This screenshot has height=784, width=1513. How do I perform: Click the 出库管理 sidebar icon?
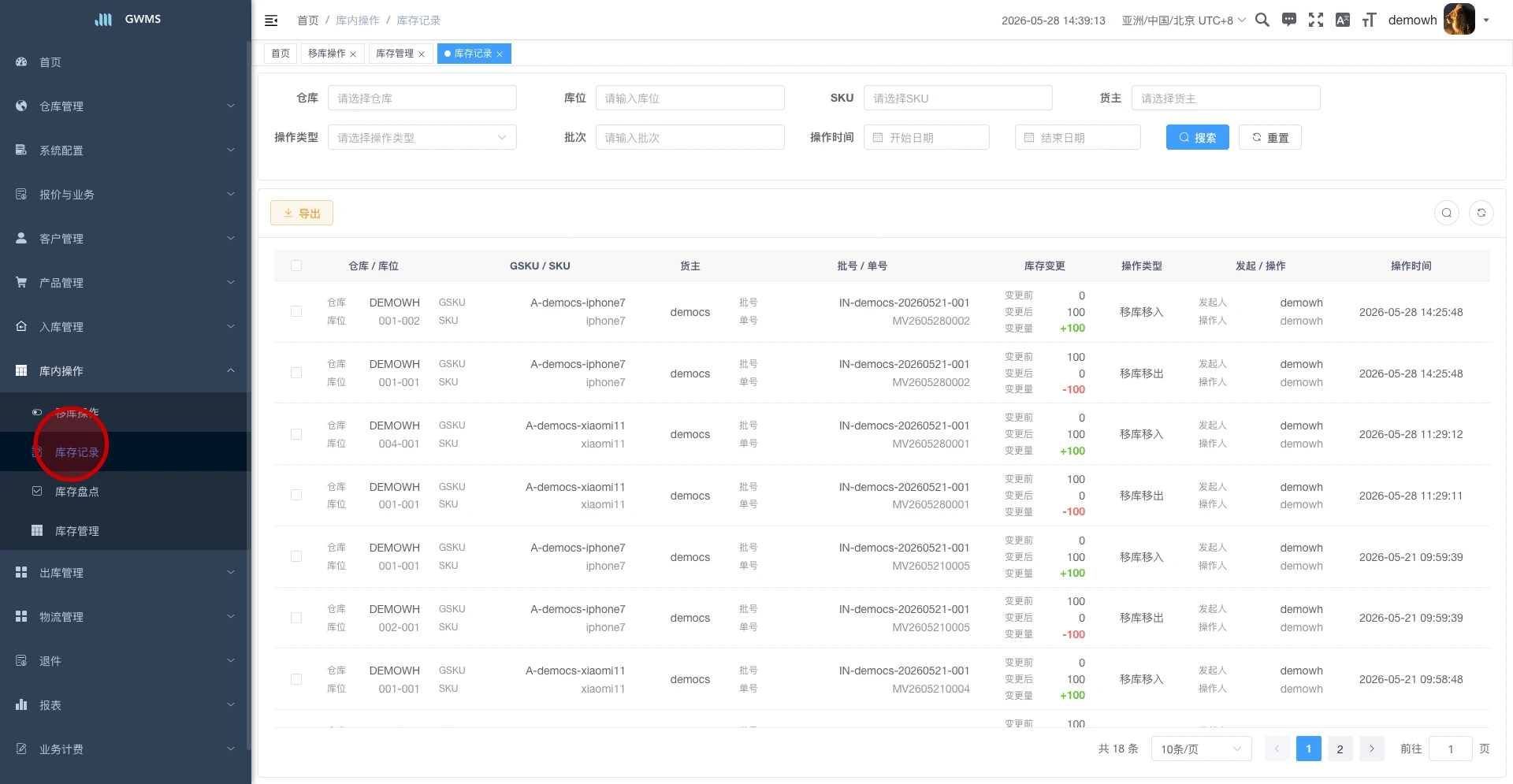pos(21,572)
